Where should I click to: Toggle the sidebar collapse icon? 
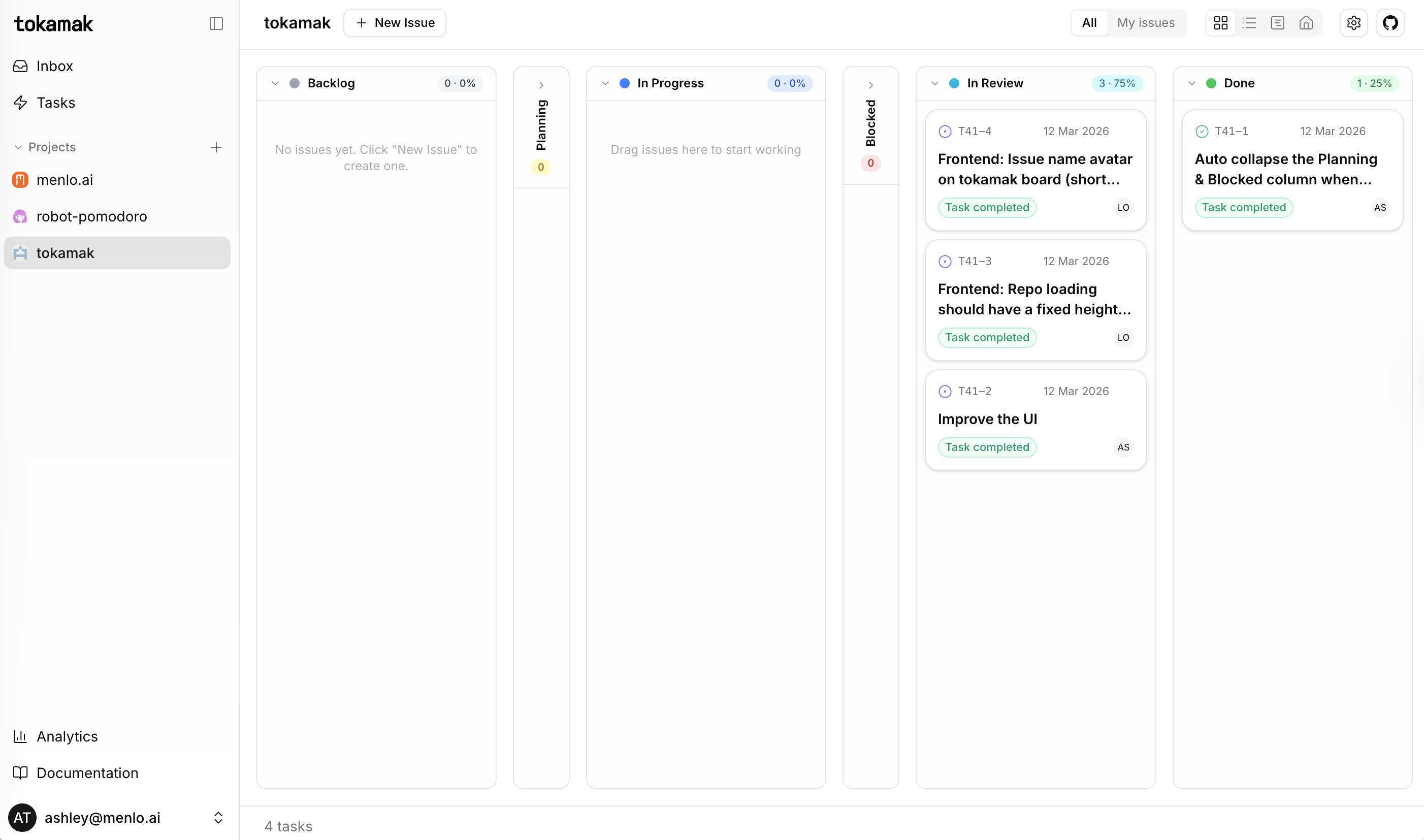click(x=216, y=23)
